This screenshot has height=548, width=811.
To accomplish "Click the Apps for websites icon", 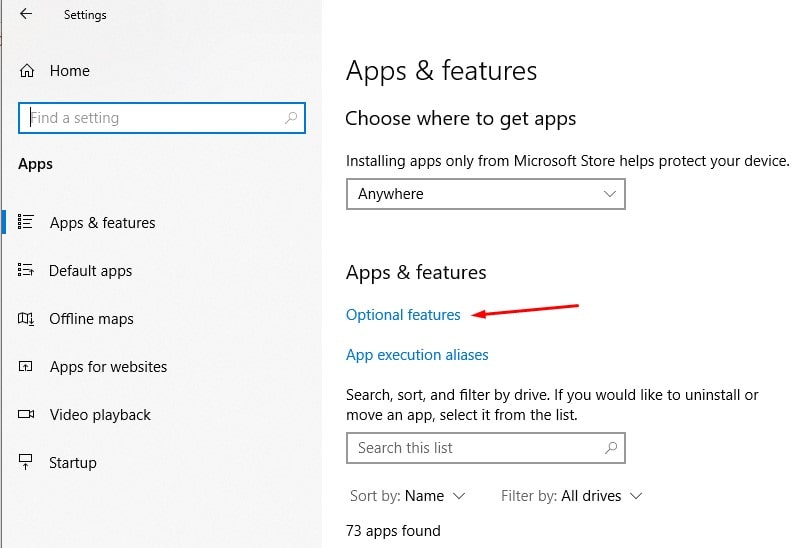I will point(27,367).
